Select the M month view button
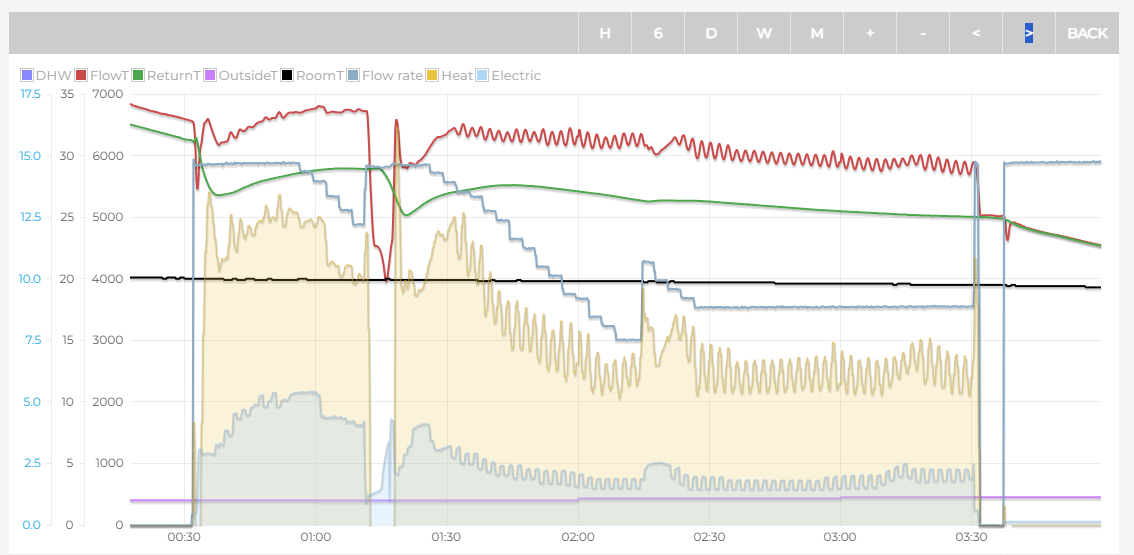Viewport: 1134px width, 555px height. [x=817, y=33]
